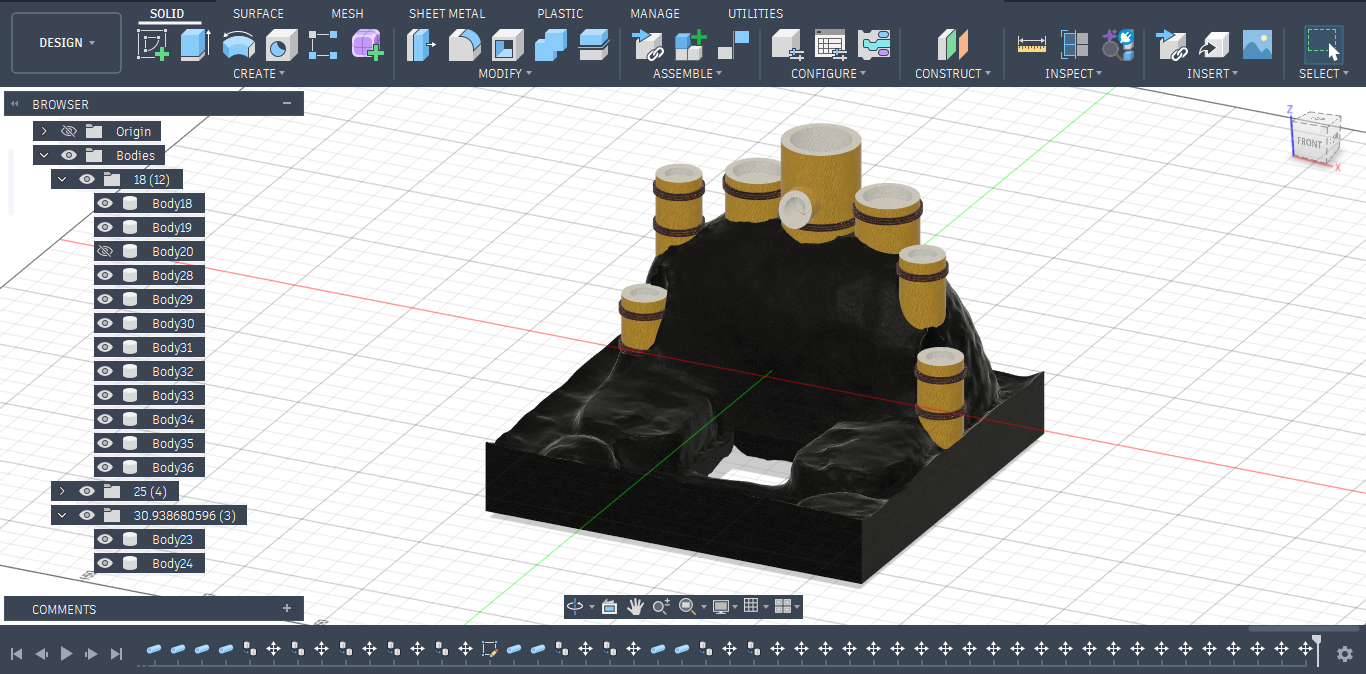Image resolution: width=1366 pixels, height=674 pixels.
Task: Select the Press Pull tool
Action: [421, 45]
